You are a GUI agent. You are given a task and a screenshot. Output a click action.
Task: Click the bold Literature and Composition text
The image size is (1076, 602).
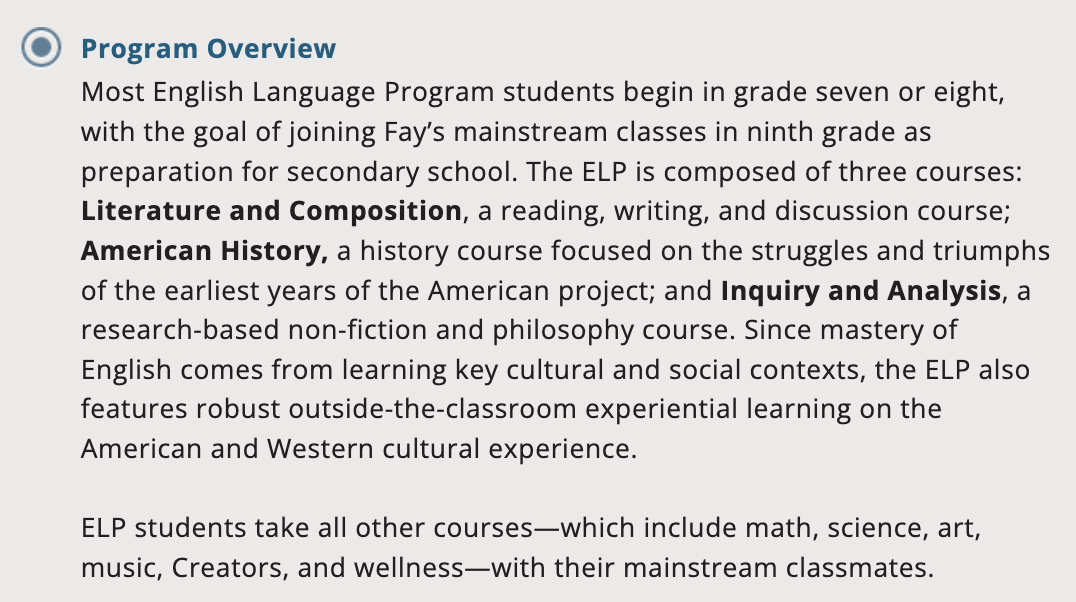[271, 211]
